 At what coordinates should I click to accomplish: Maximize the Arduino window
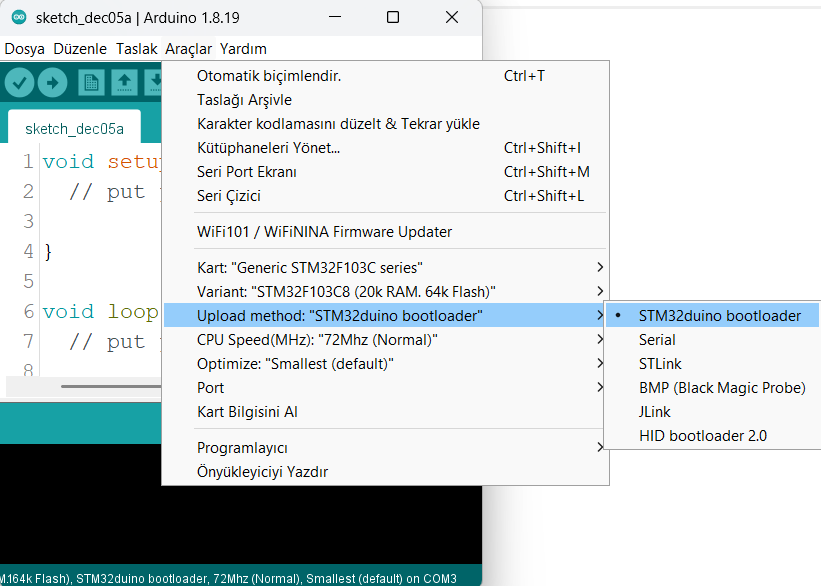[x=393, y=18]
